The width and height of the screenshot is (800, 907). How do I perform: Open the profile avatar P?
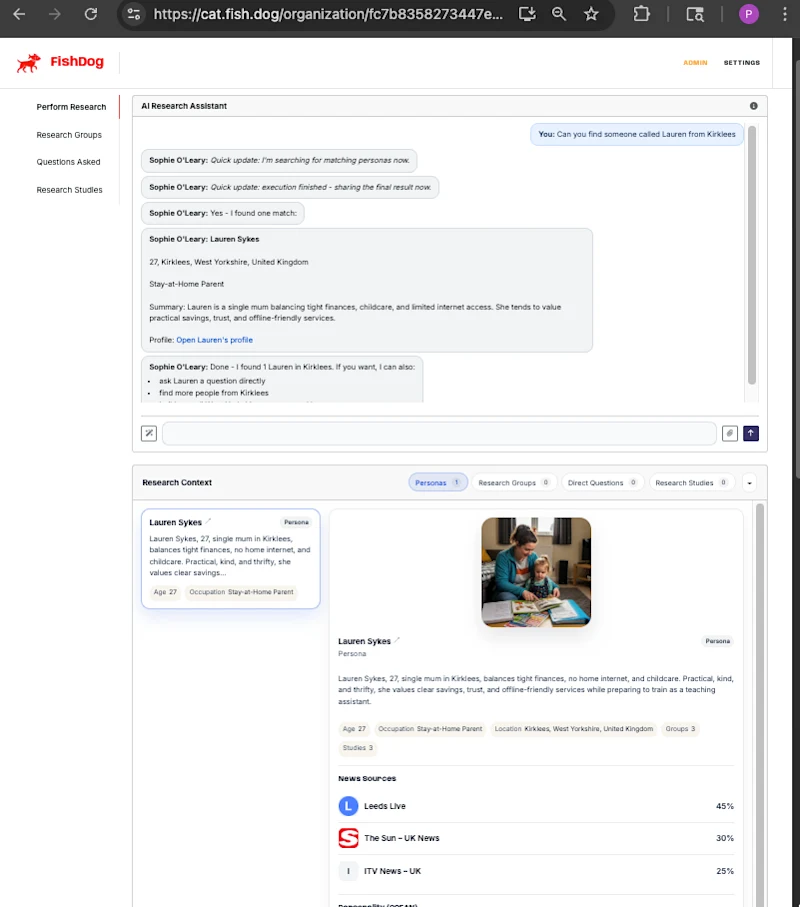point(749,14)
